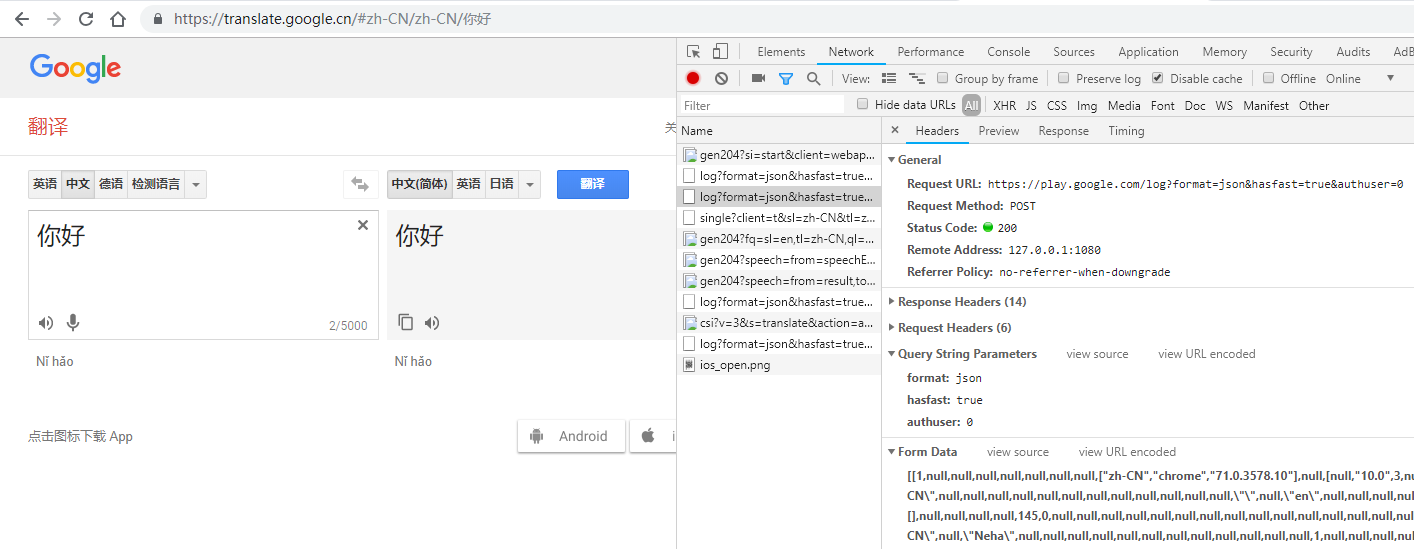The image size is (1414, 549).
Task: Click the source text box containing 你好
Action: point(203,275)
